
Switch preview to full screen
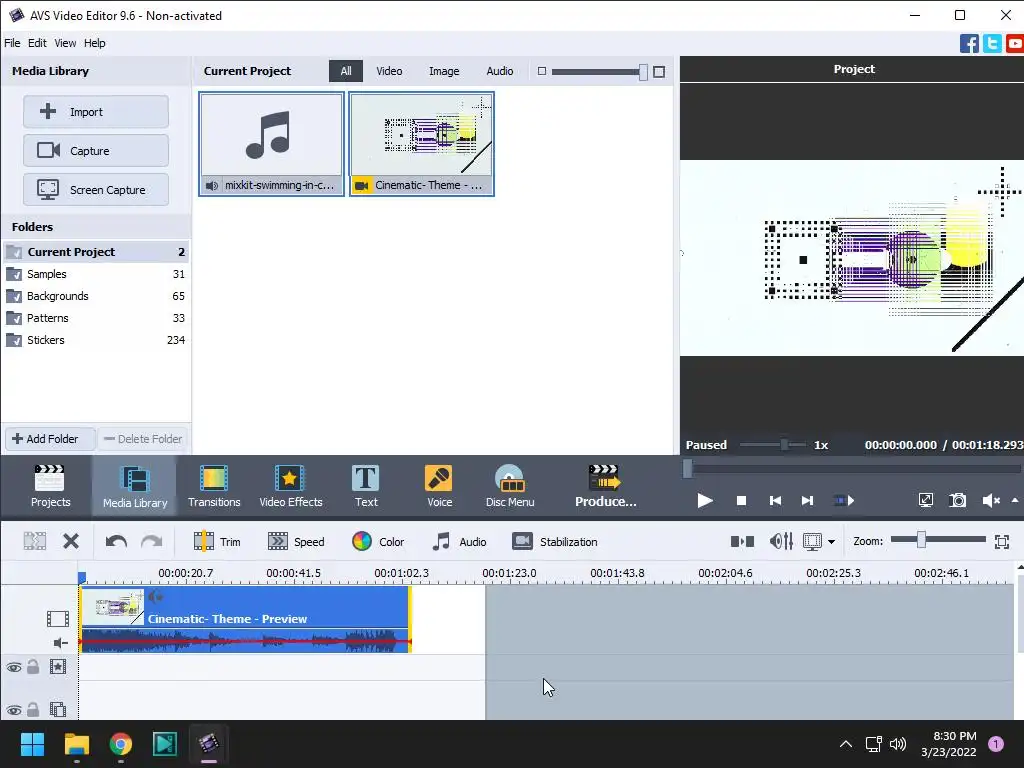pos(925,500)
